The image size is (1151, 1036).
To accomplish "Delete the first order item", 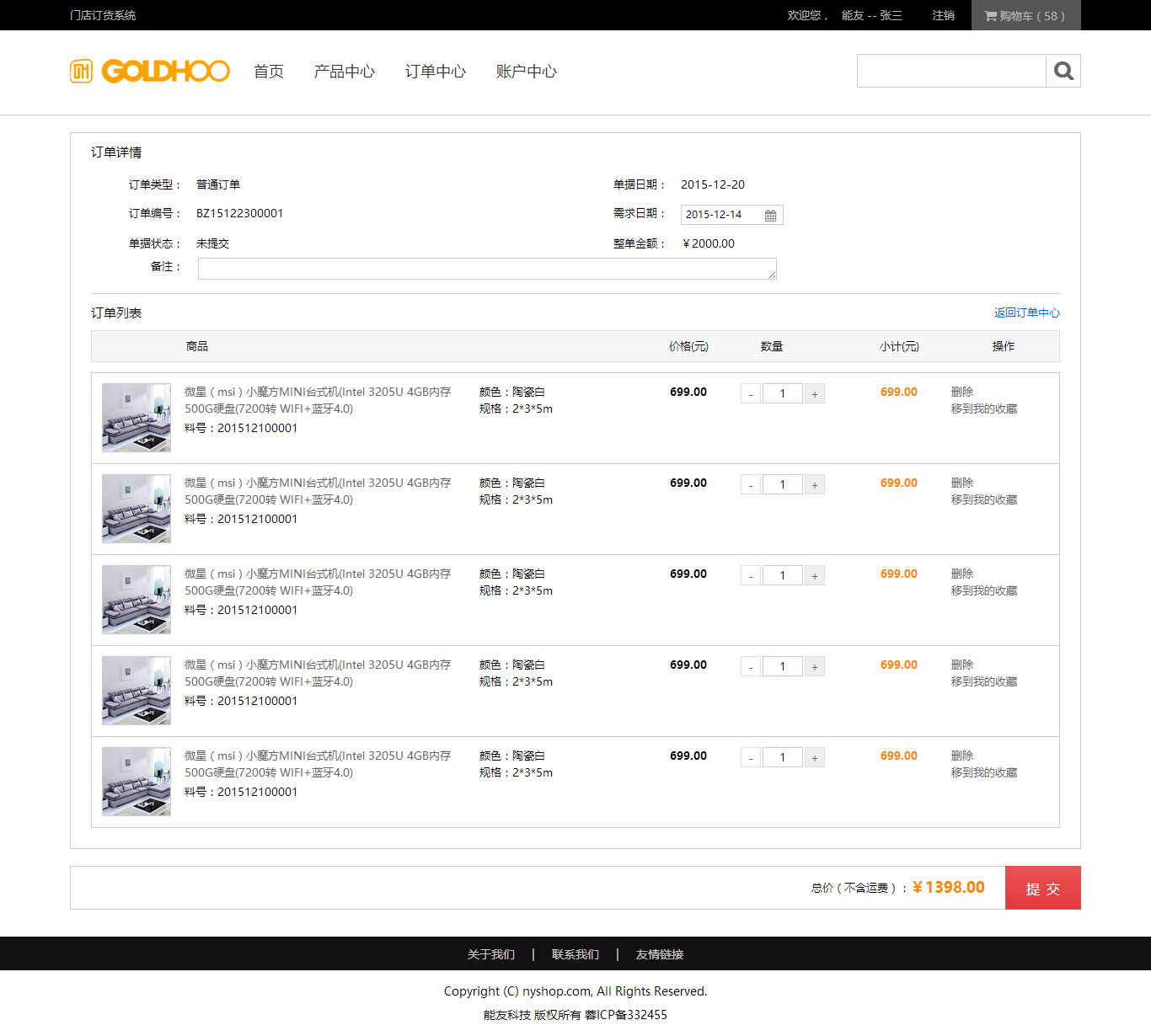I will point(961,392).
